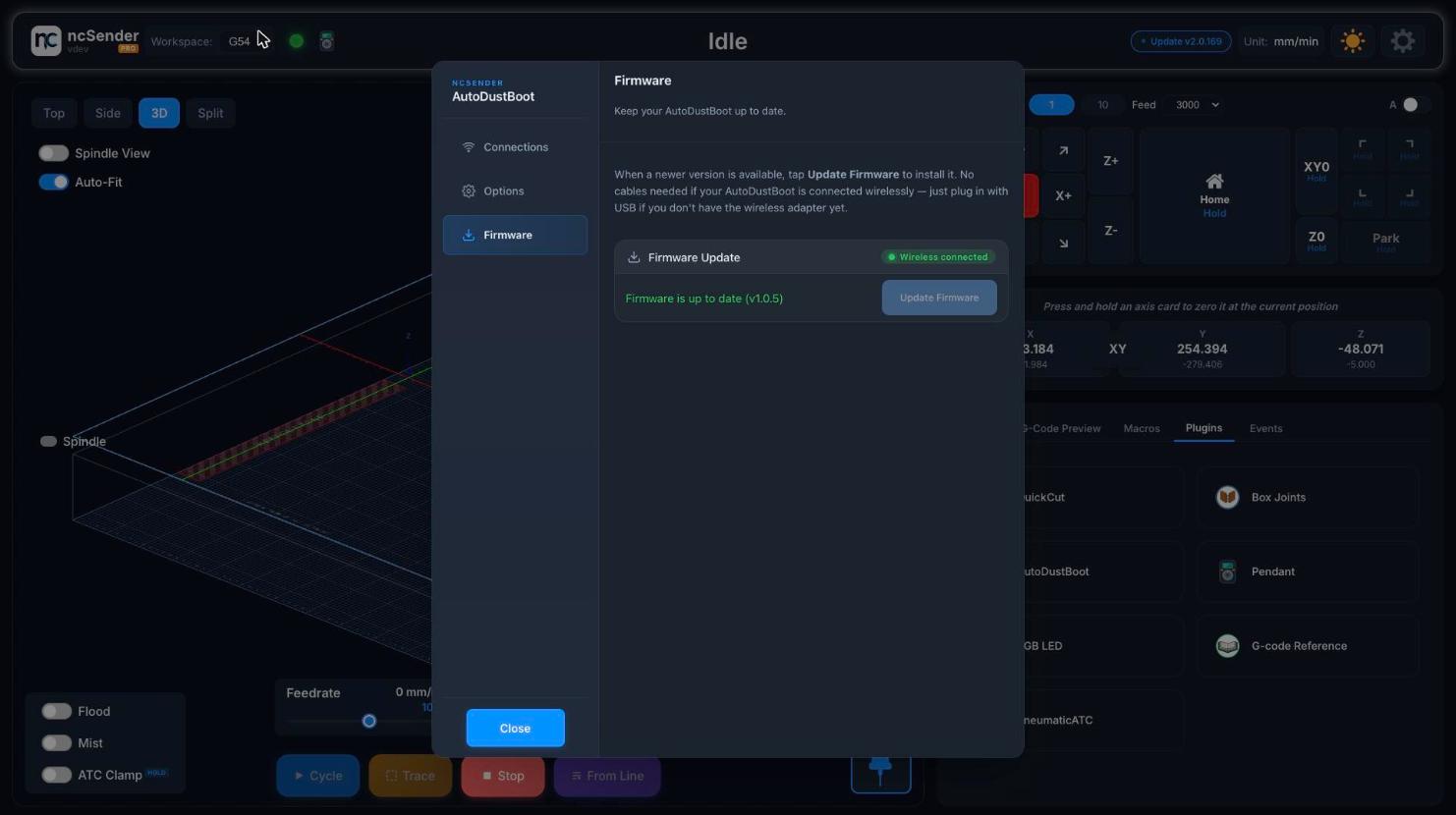Click the Stop button

pos(503,775)
